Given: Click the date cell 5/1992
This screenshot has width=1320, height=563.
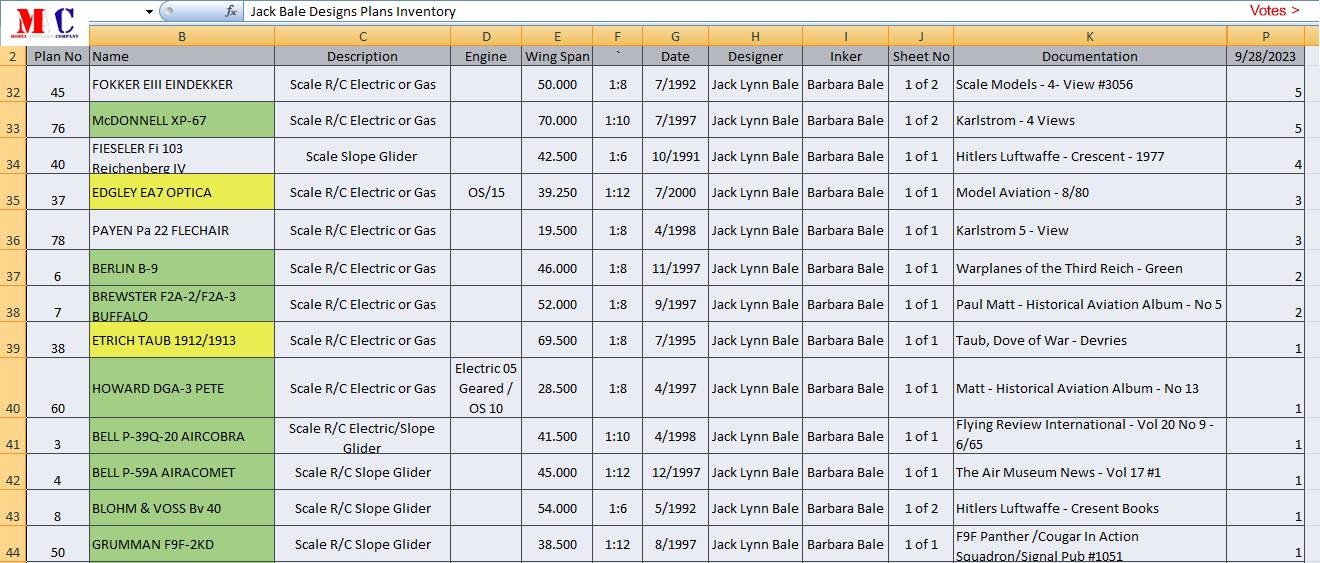Looking at the screenshot, I should (x=675, y=508).
